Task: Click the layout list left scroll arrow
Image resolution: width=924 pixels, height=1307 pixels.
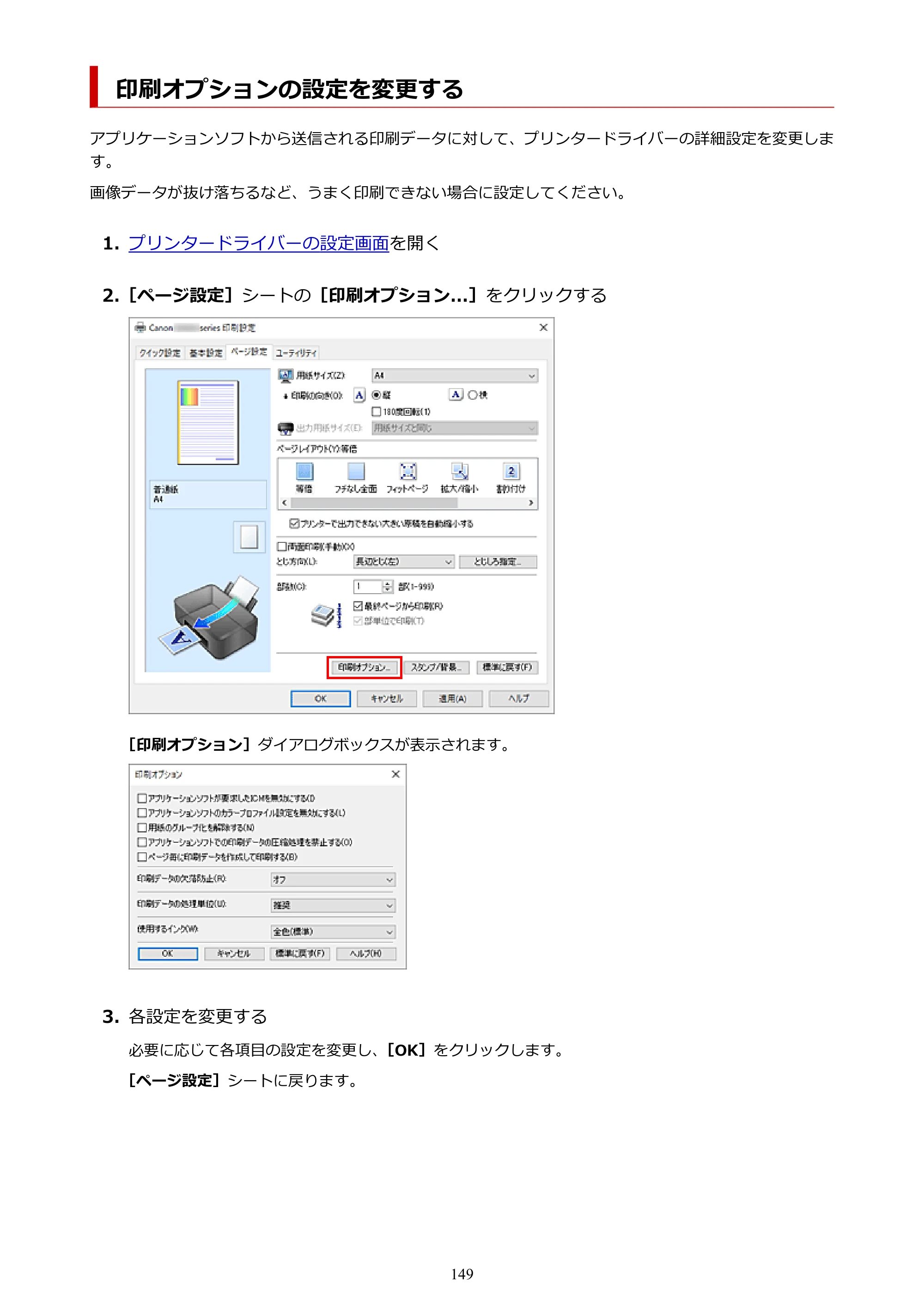Action: point(284,503)
